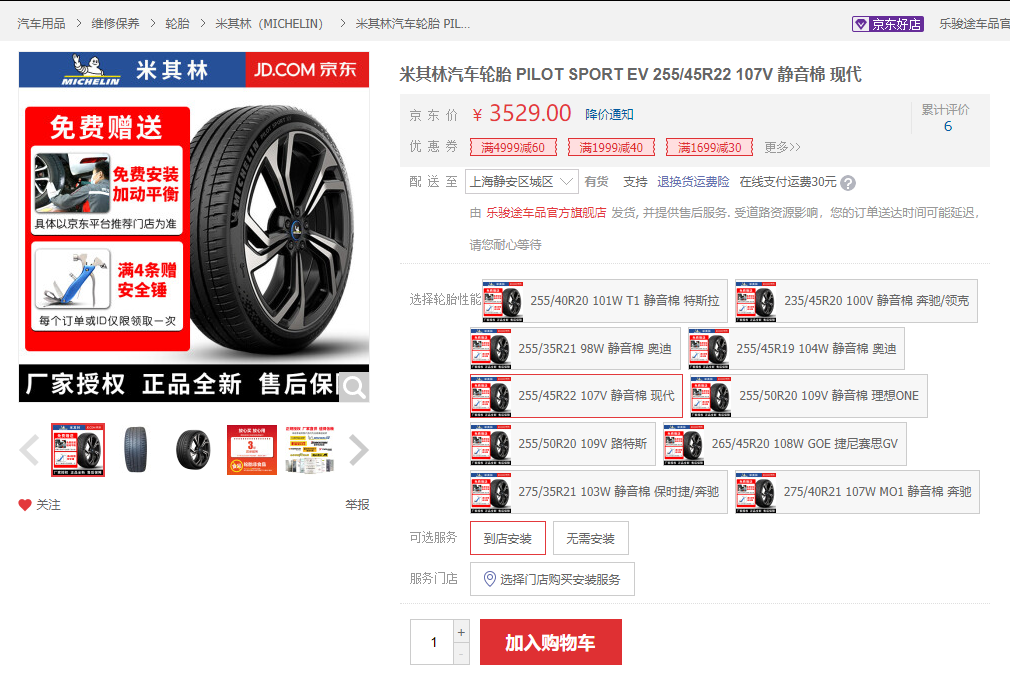Click quantity input field
Screen dimensions: 1010x685
(x=432, y=642)
